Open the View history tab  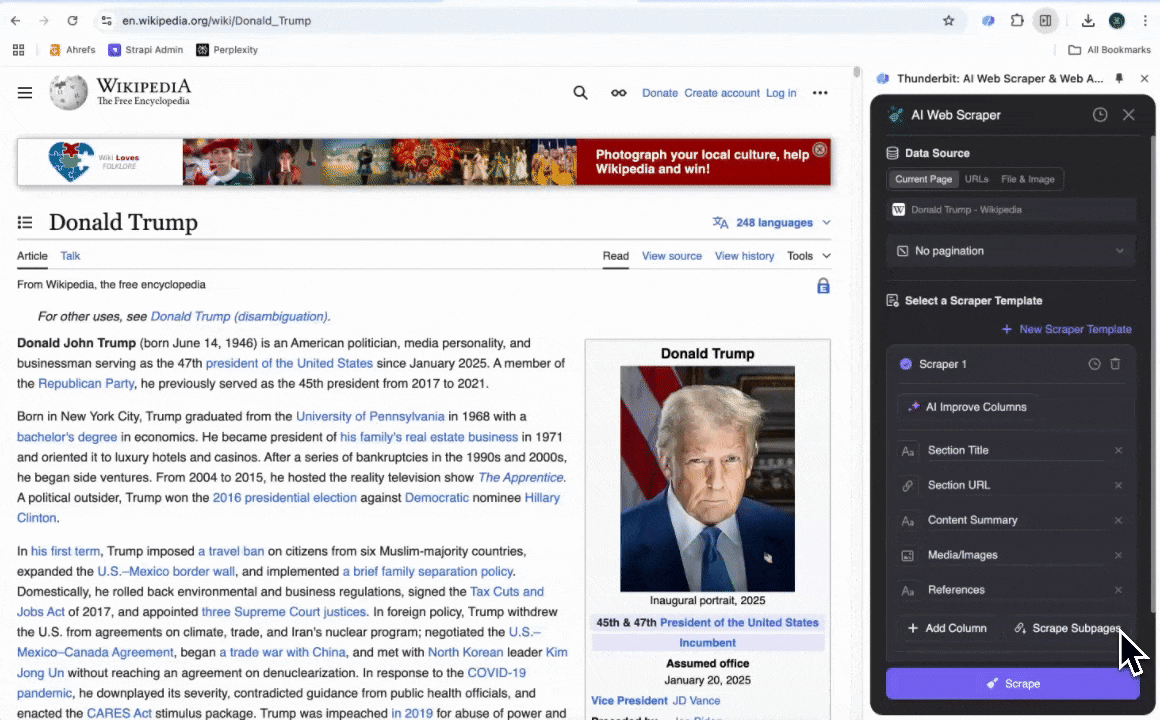(x=744, y=256)
